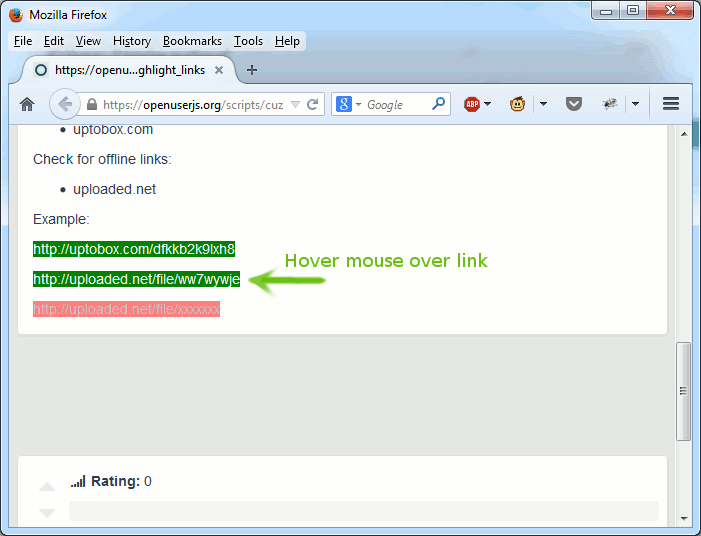Close the Firefox window
701x536 pixels.
pyautogui.click(x=670, y=10)
